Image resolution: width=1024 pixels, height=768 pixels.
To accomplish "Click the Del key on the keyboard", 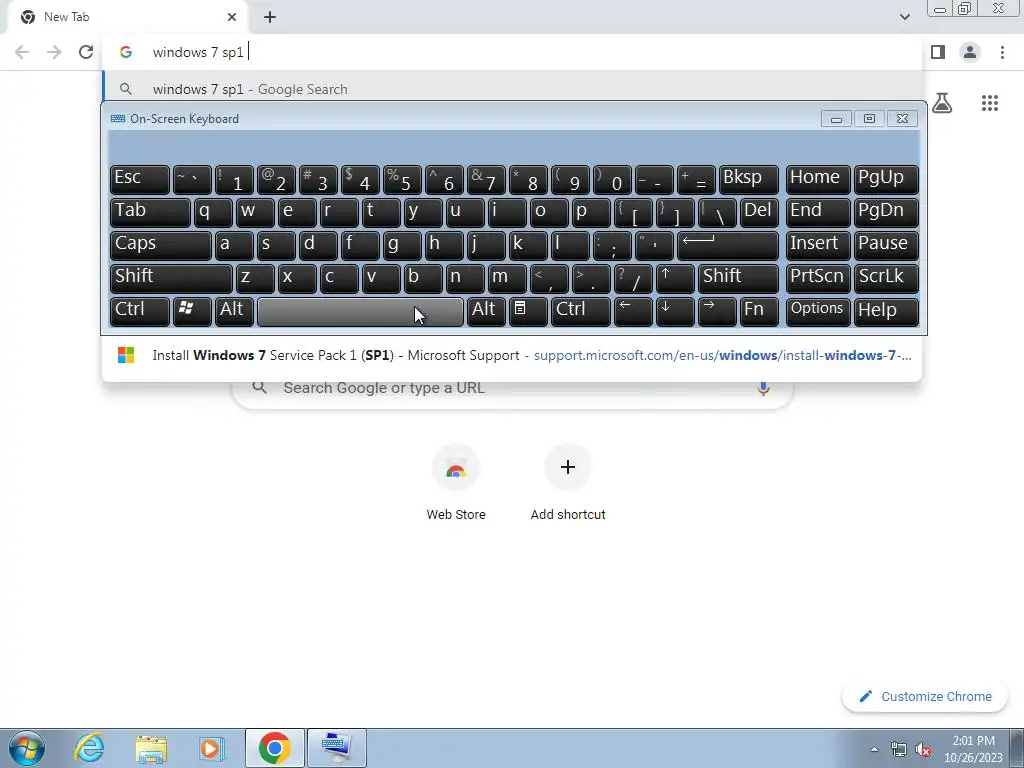I will [759, 212].
